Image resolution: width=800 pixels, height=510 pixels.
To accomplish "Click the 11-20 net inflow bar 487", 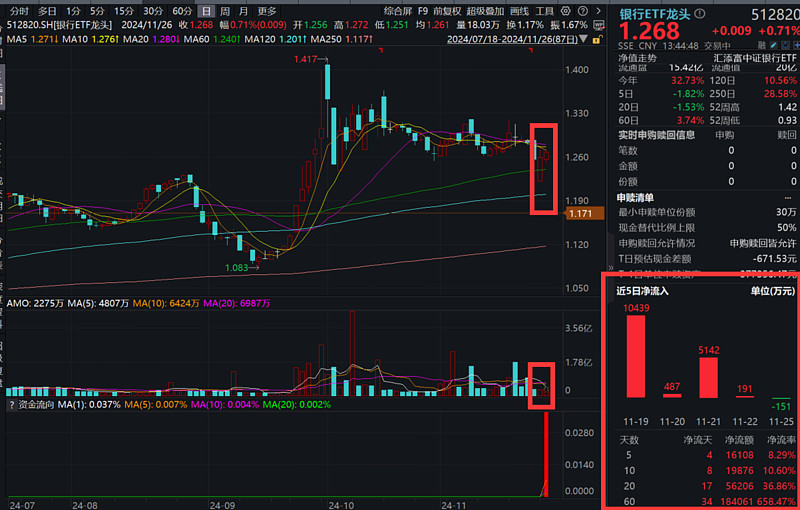I will (x=672, y=395).
